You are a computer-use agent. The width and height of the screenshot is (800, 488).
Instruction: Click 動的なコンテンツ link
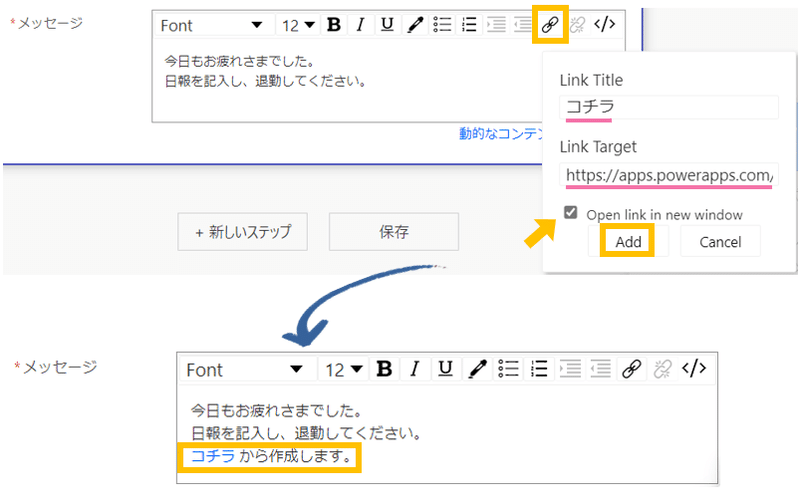[x=501, y=134]
